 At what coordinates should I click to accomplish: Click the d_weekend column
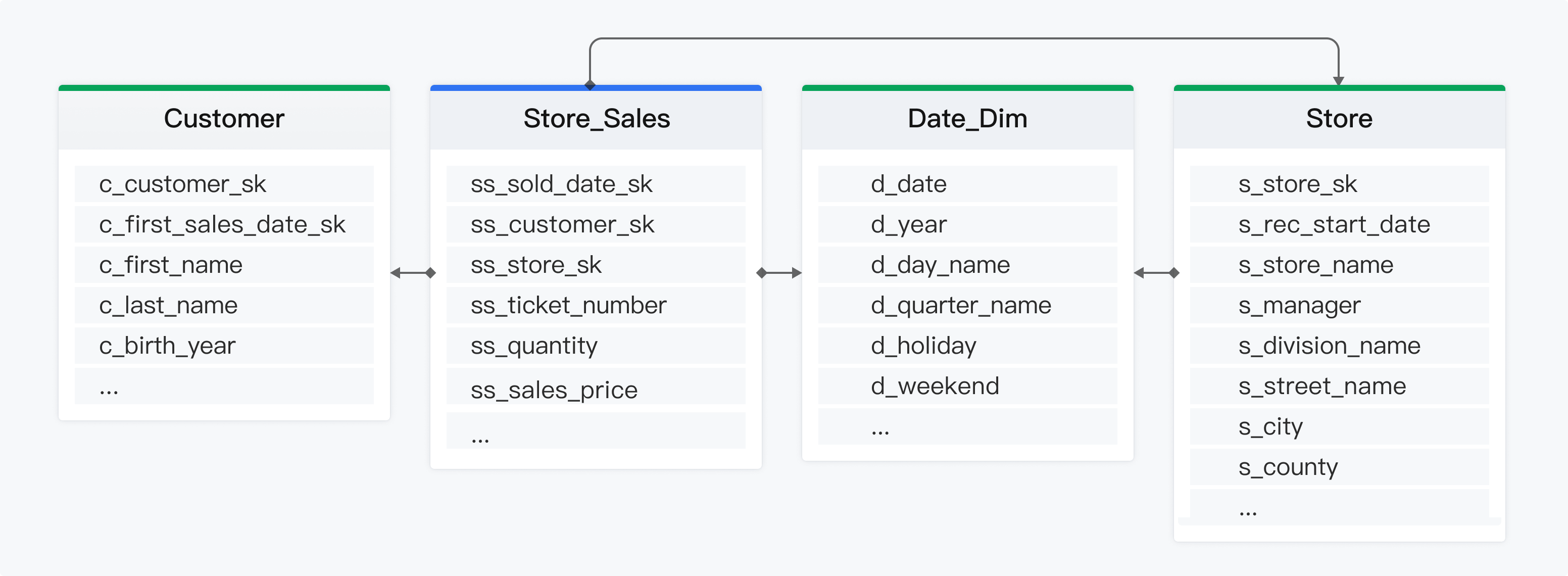point(967,386)
